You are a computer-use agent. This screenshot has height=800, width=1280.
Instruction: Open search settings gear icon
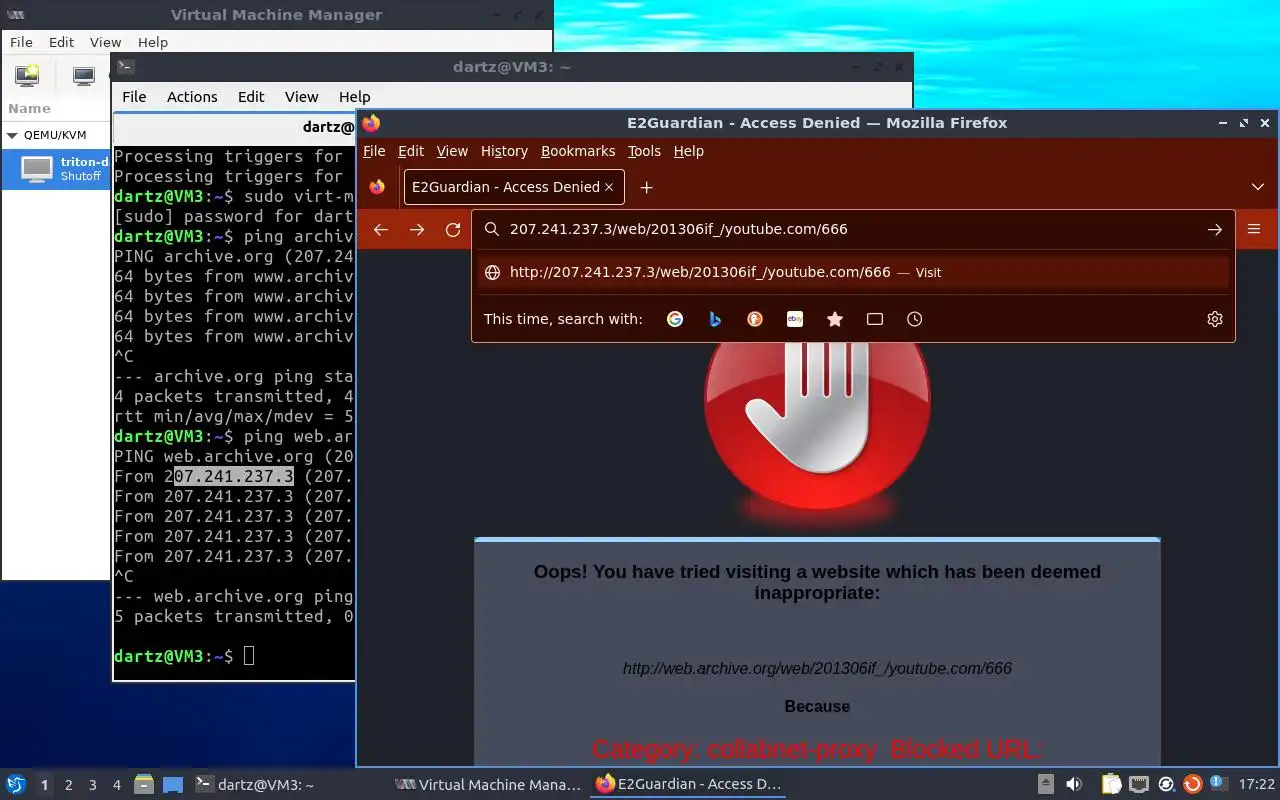tap(1215, 319)
